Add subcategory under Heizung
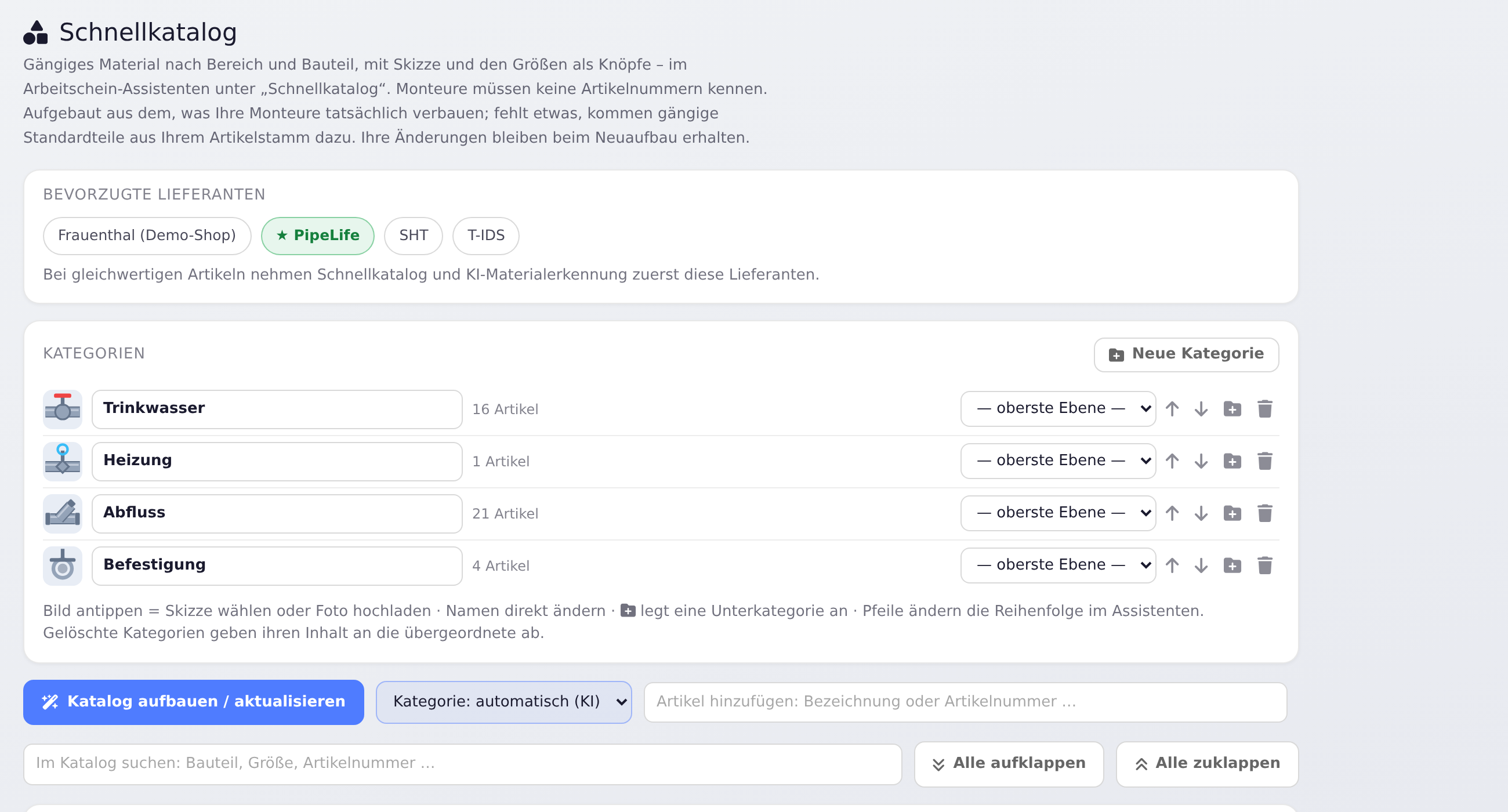The image size is (1508, 812). (x=1232, y=461)
